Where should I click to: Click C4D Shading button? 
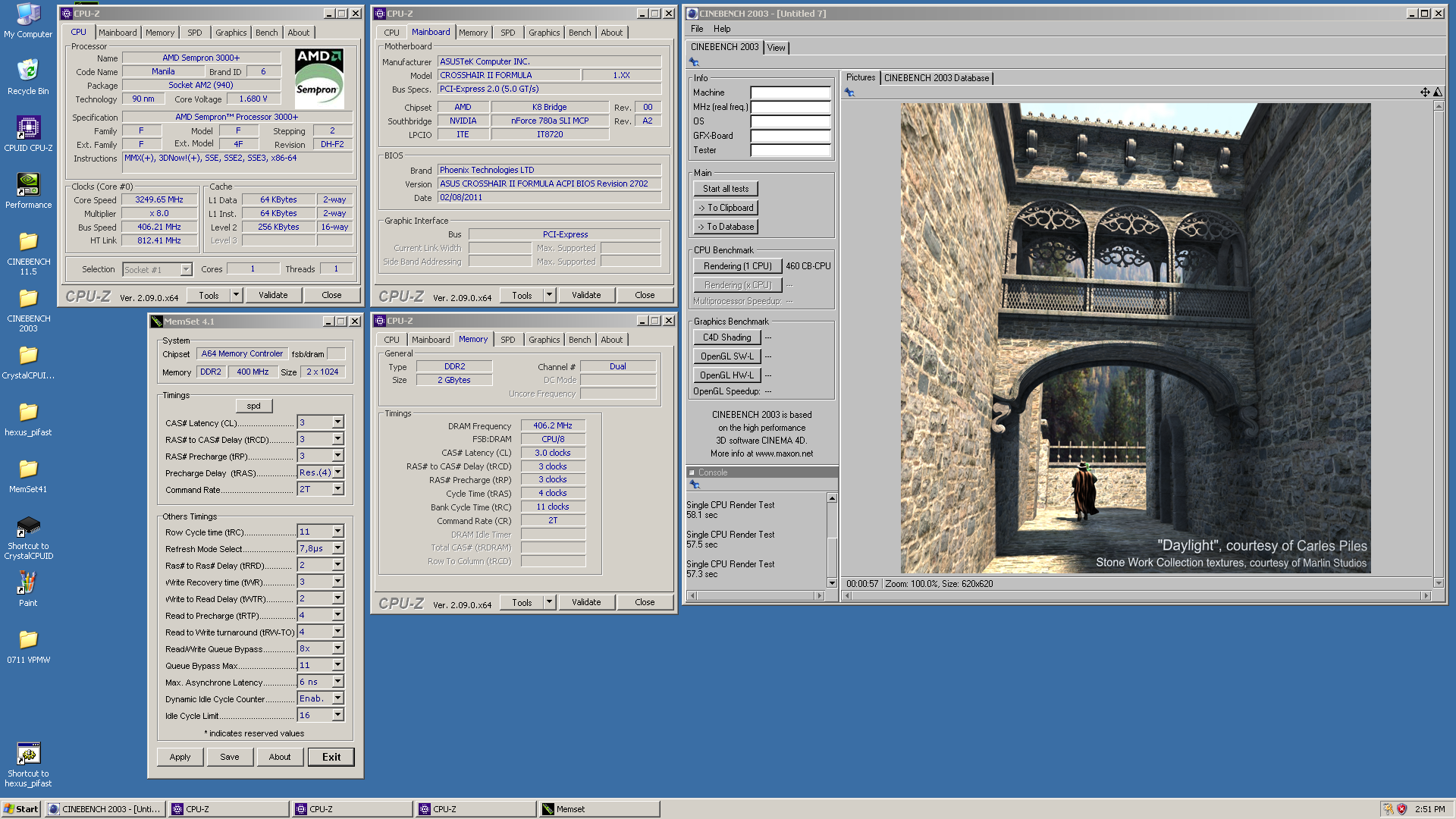coord(726,337)
